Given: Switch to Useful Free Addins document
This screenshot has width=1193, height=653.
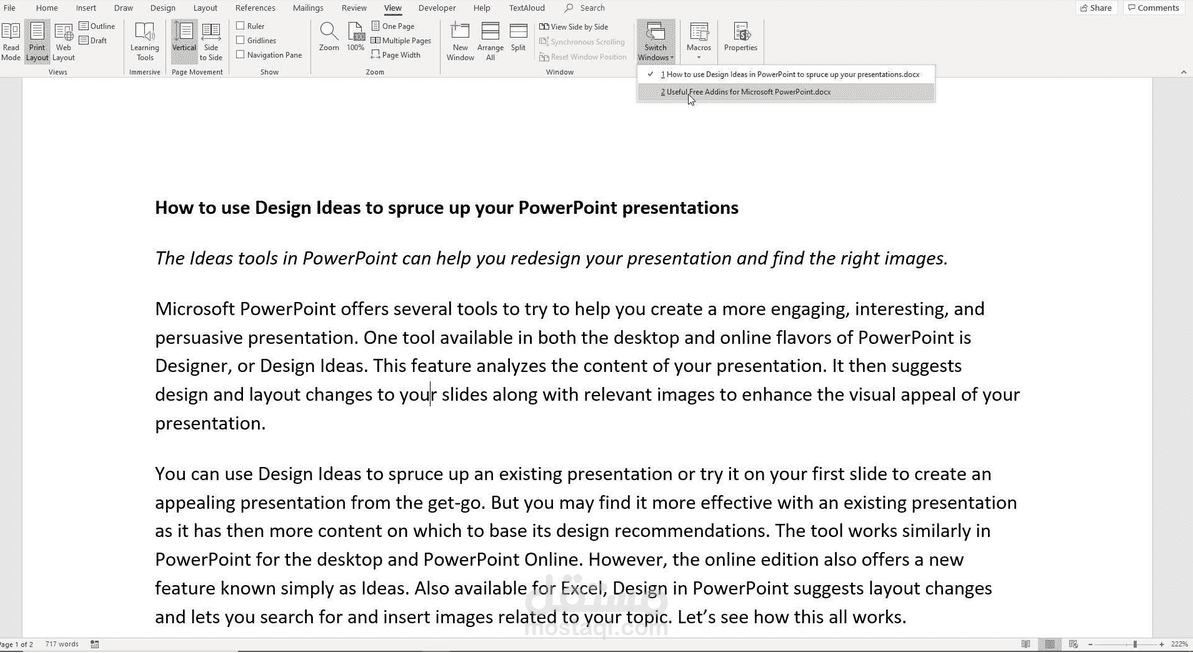Looking at the screenshot, I should pyautogui.click(x=786, y=92).
